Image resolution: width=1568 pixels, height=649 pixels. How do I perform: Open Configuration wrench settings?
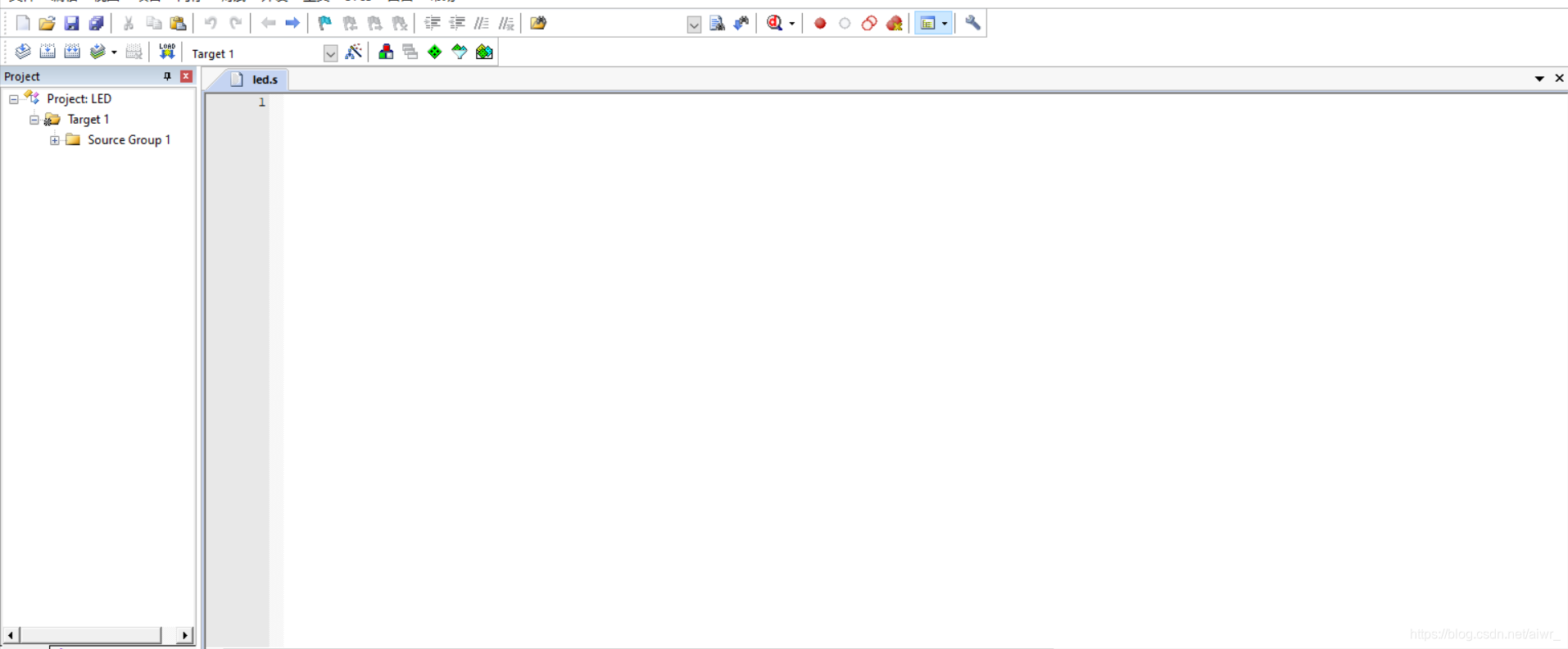point(972,23)
